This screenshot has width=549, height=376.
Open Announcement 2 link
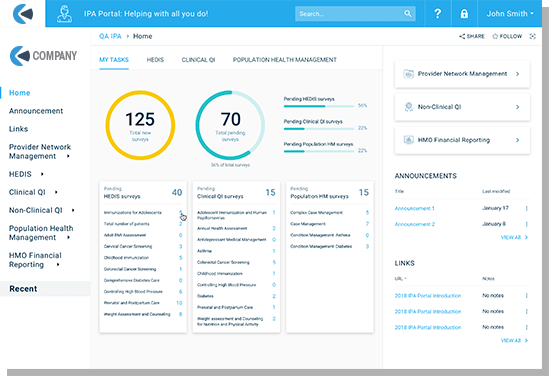[x=415, y=224]
